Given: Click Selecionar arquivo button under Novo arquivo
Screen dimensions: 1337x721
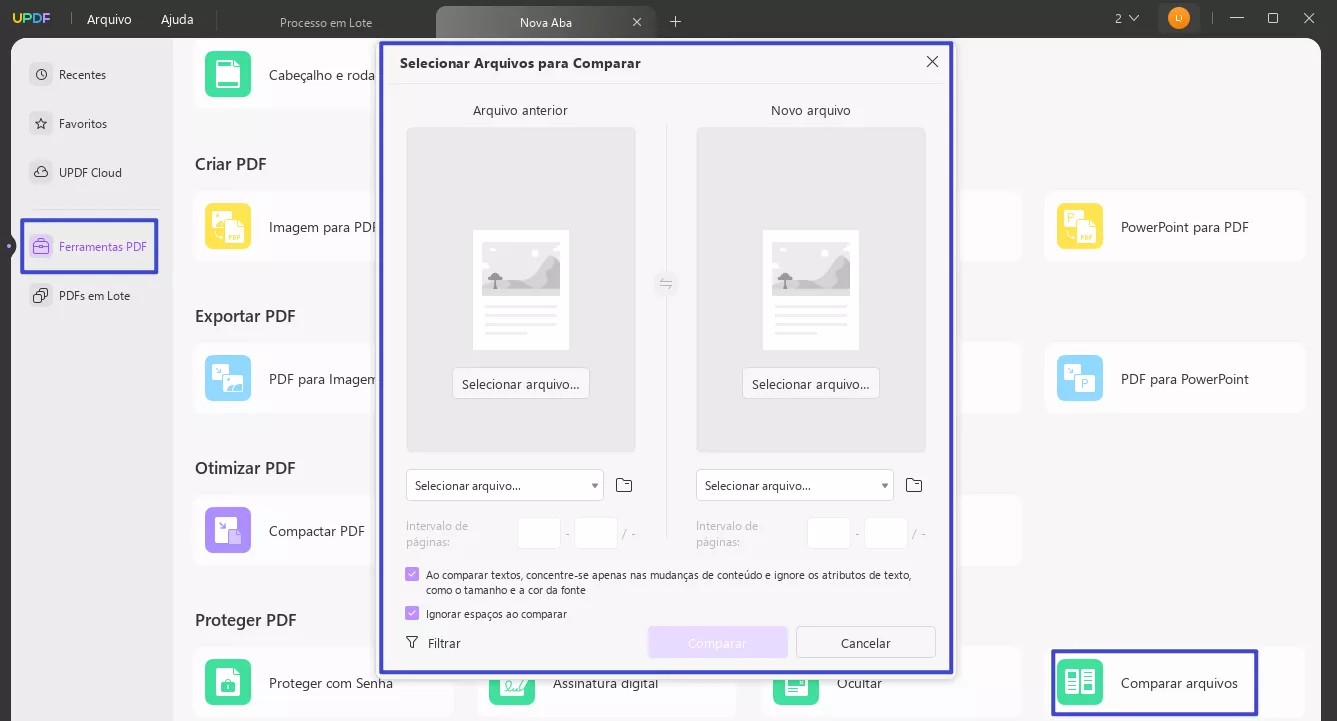Looking at the screenshot, I should [811, 384].
